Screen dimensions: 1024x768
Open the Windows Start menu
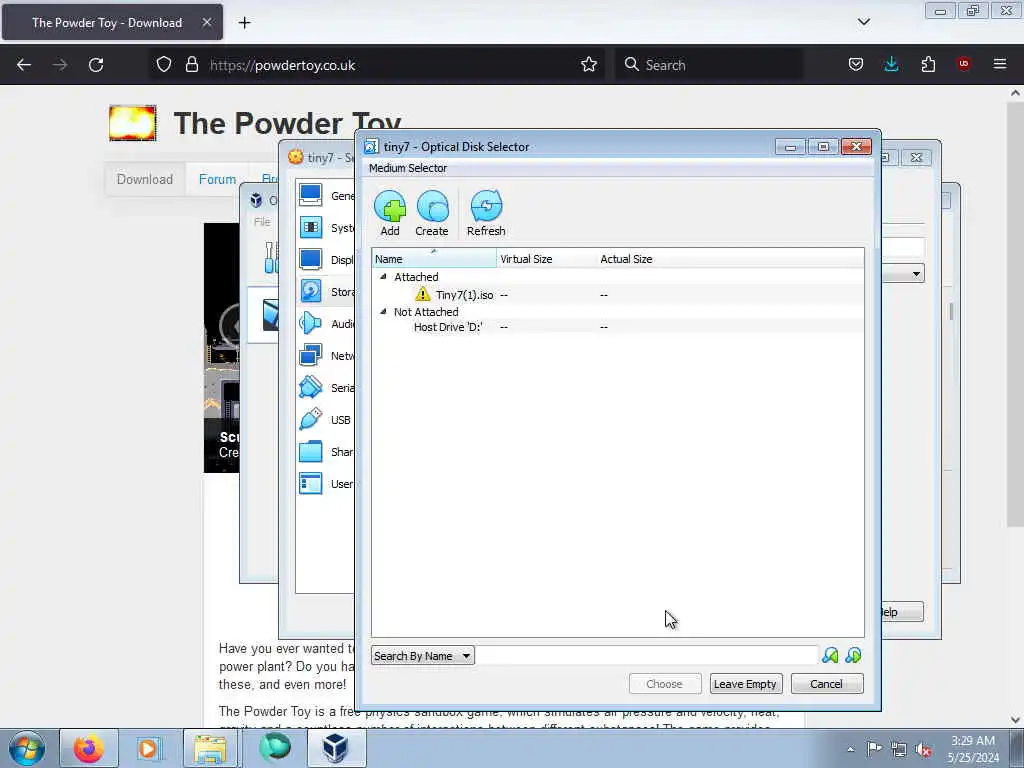pos(27,748)
